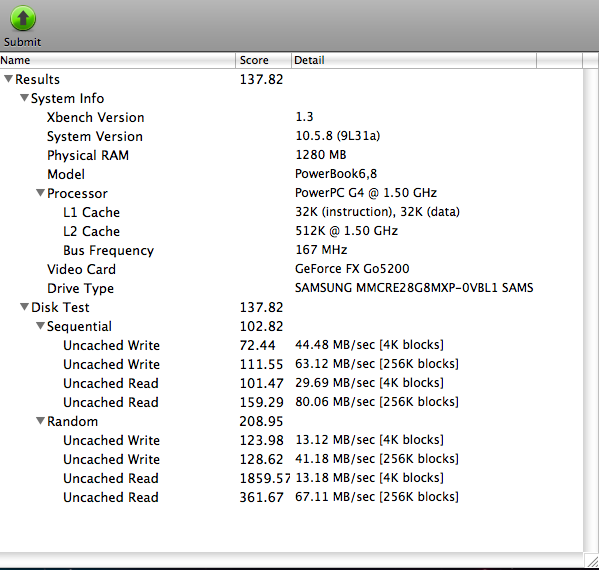
Task: Click the window resize grip corner
Action: (x=592, y=561)
